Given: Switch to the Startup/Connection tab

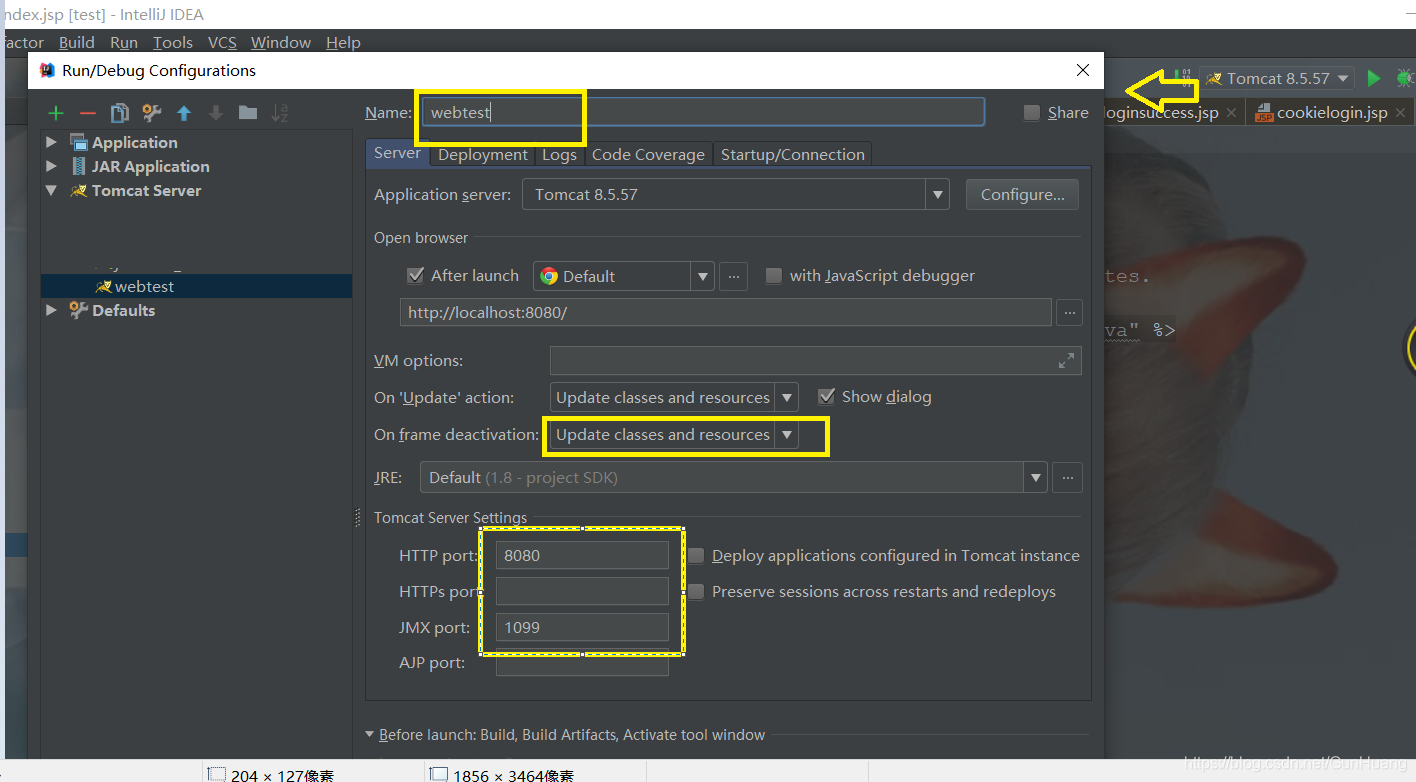Looking at the screenshot, I should pos(793,154).
